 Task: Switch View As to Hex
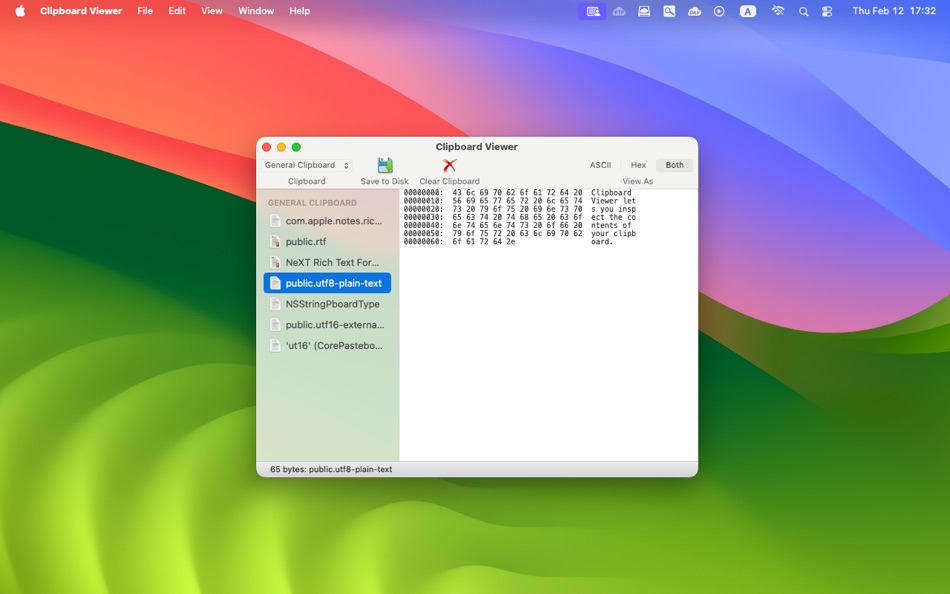tap(638, 164)
